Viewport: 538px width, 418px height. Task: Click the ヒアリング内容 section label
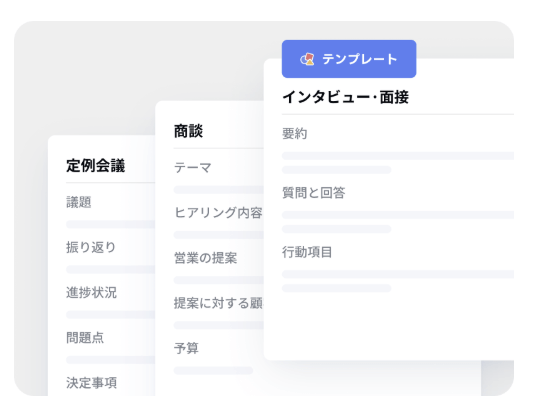[x=218, y=213]
